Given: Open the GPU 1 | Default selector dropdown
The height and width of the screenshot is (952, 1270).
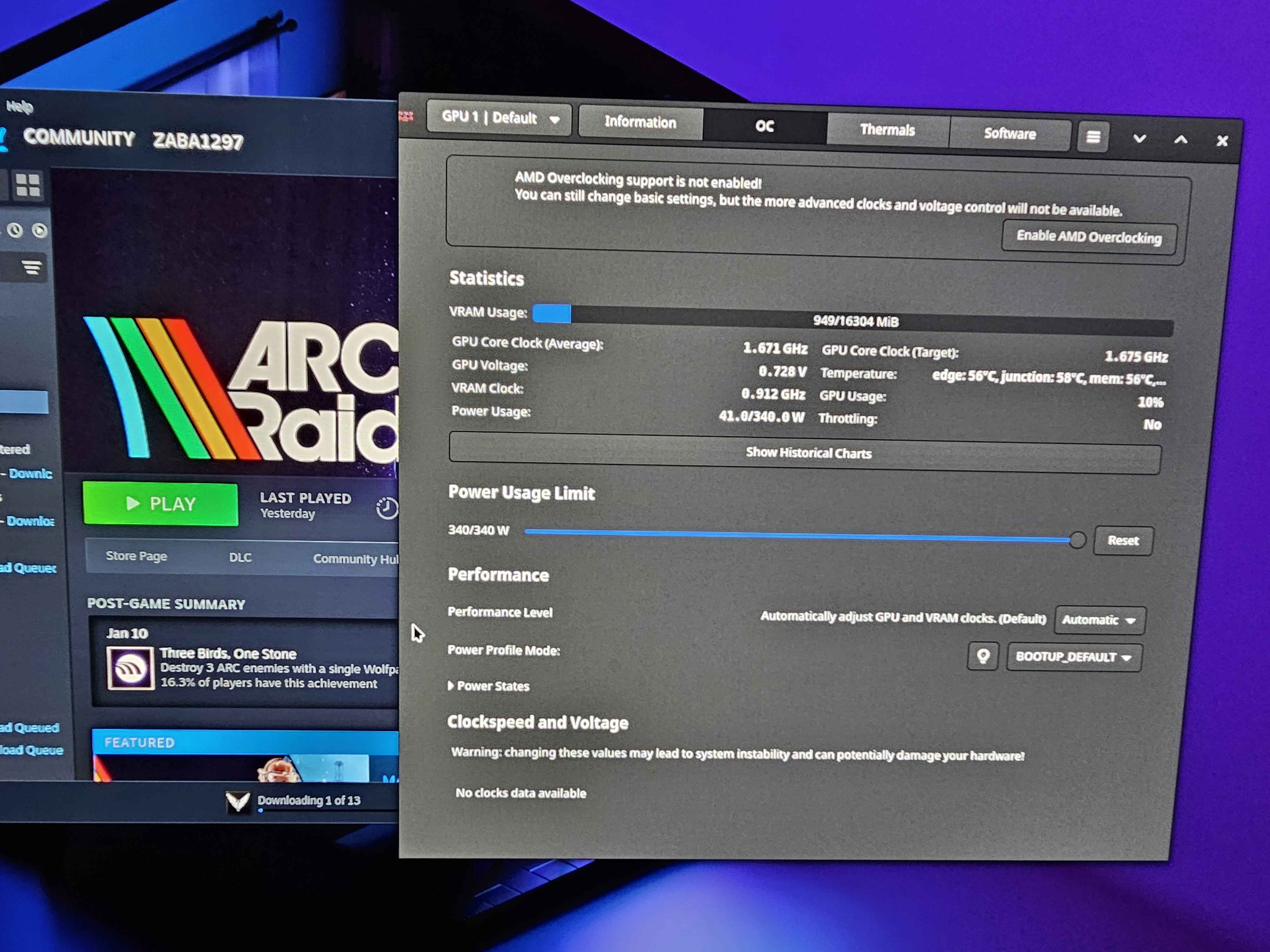Looking at the screenshot, I should tap(499, 119).
